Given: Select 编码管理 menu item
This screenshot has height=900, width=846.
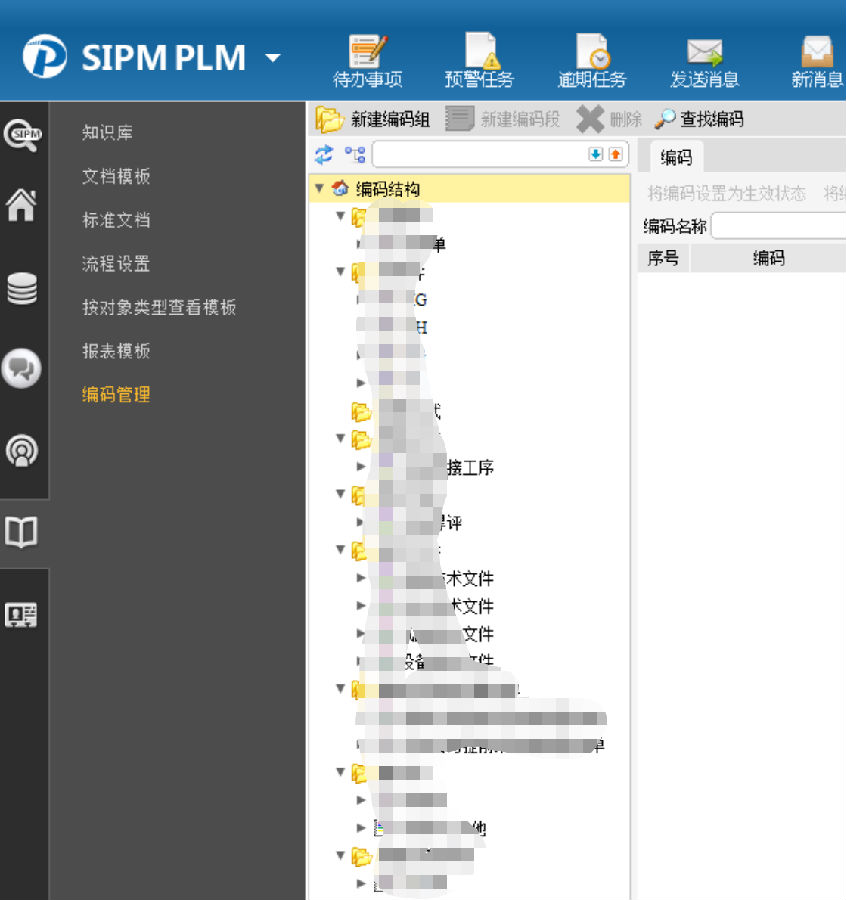Looking at the screenshot, I should [x=116, y=394].
